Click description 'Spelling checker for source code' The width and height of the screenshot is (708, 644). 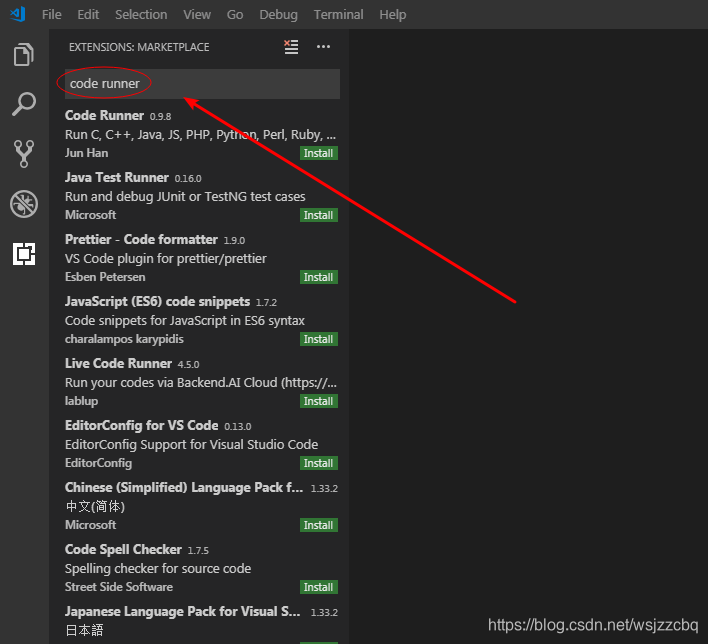point(158,569)
